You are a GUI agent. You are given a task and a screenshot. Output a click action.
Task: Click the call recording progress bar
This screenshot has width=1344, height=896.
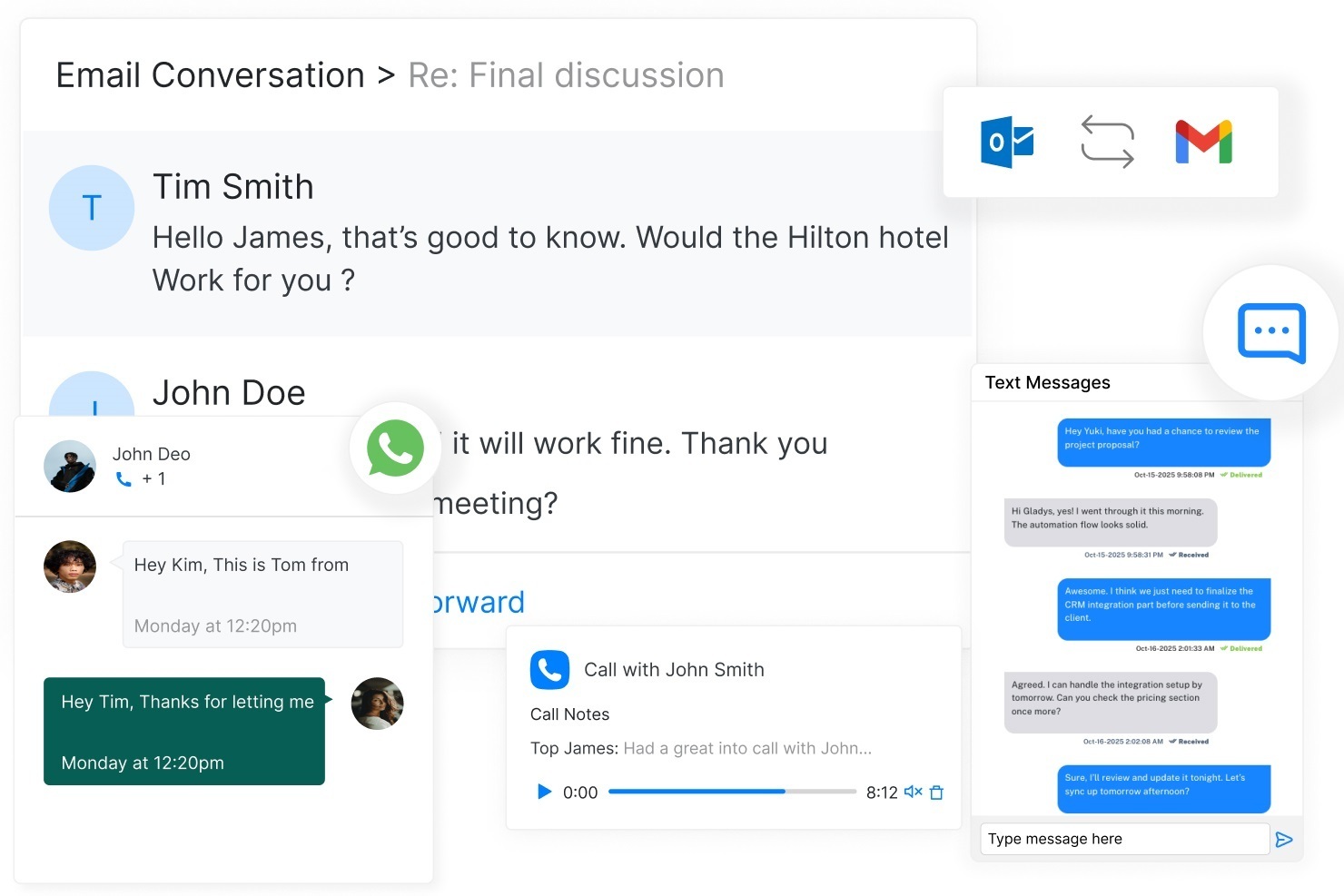point(732,792)
